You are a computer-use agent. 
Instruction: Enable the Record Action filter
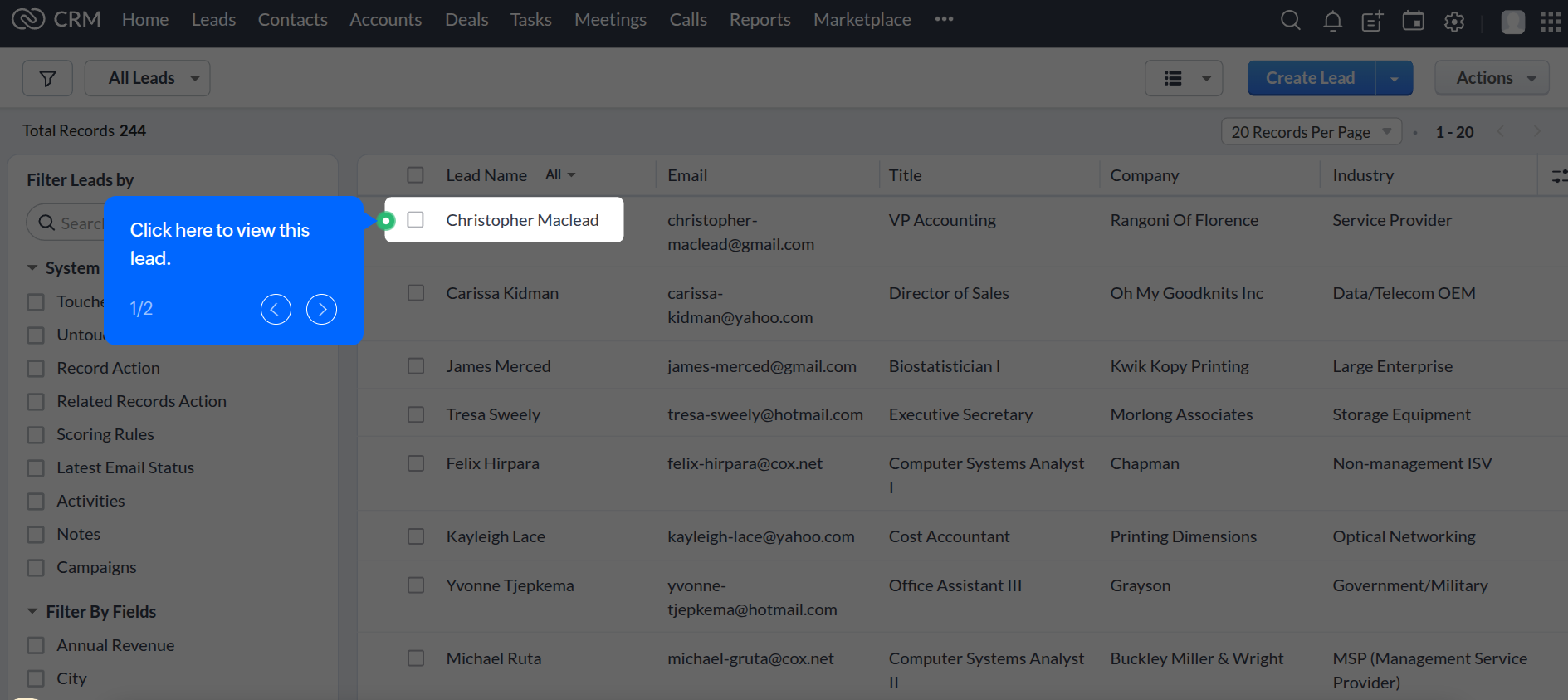pyautogui.click(x=36, y=369)
